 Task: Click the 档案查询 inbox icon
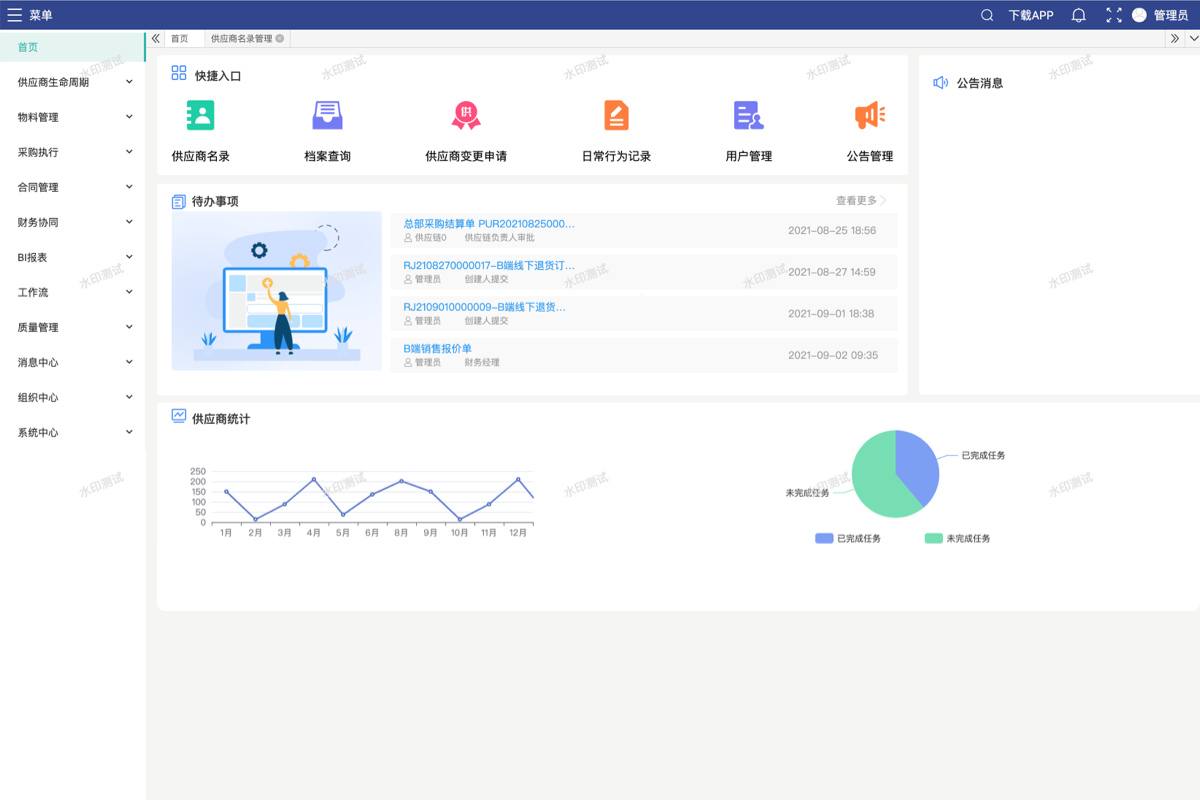[327, 116]
